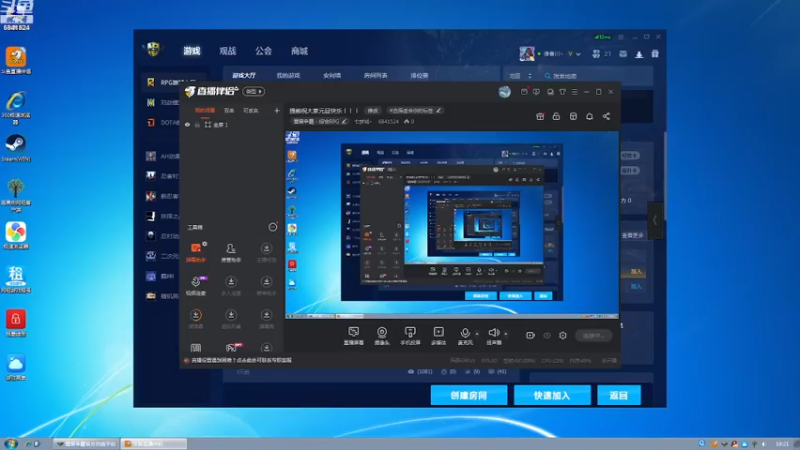Image resolution: width=800 pixels, height=450 pixels.
Task: Toggle the lock on 全屏 1 source
Action: click(x=197, y=125)
